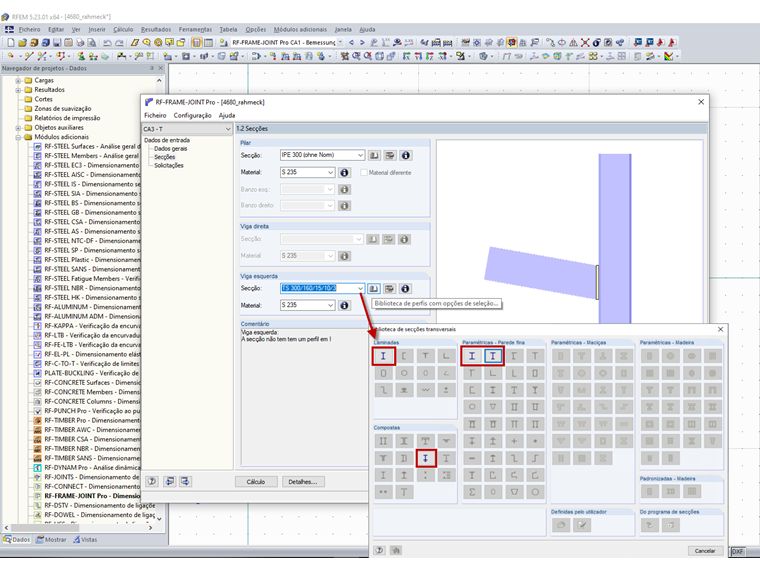Click Save diskette icon in main toolbar

(x=57, y=43)
